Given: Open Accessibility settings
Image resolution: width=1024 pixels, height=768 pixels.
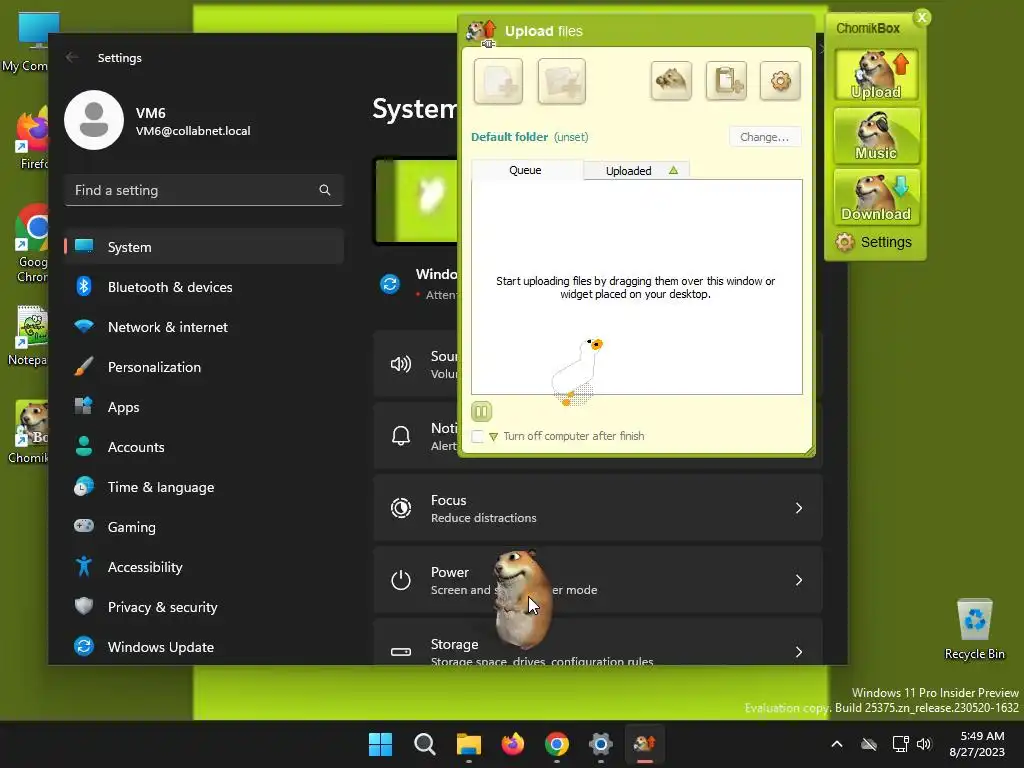Looking at the screenshot, I should (x=204, y=567).
